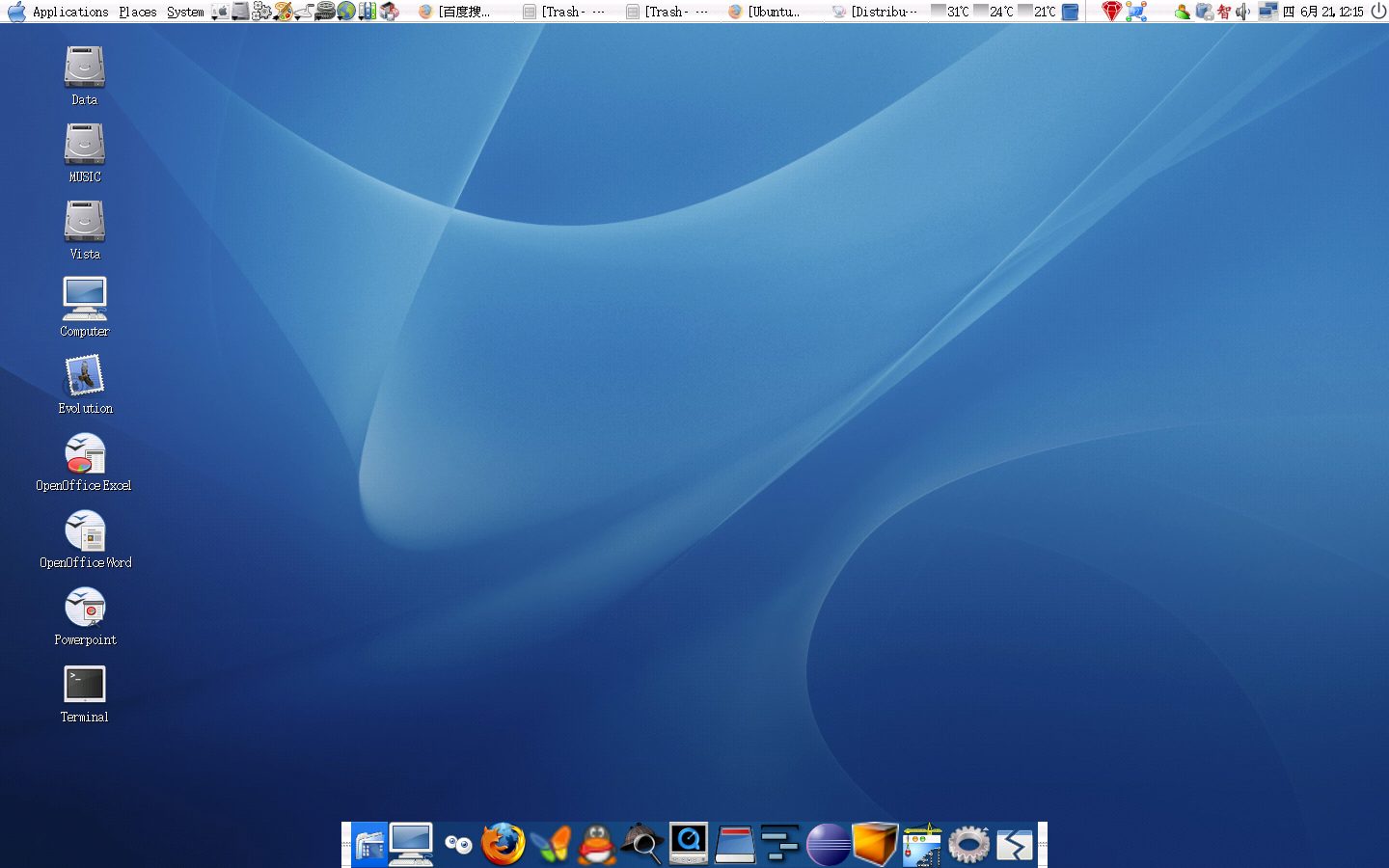This screenshot has width=1389, height=868.
Task: Open the Gantt chart planner in dock
Action: point(780,843)
